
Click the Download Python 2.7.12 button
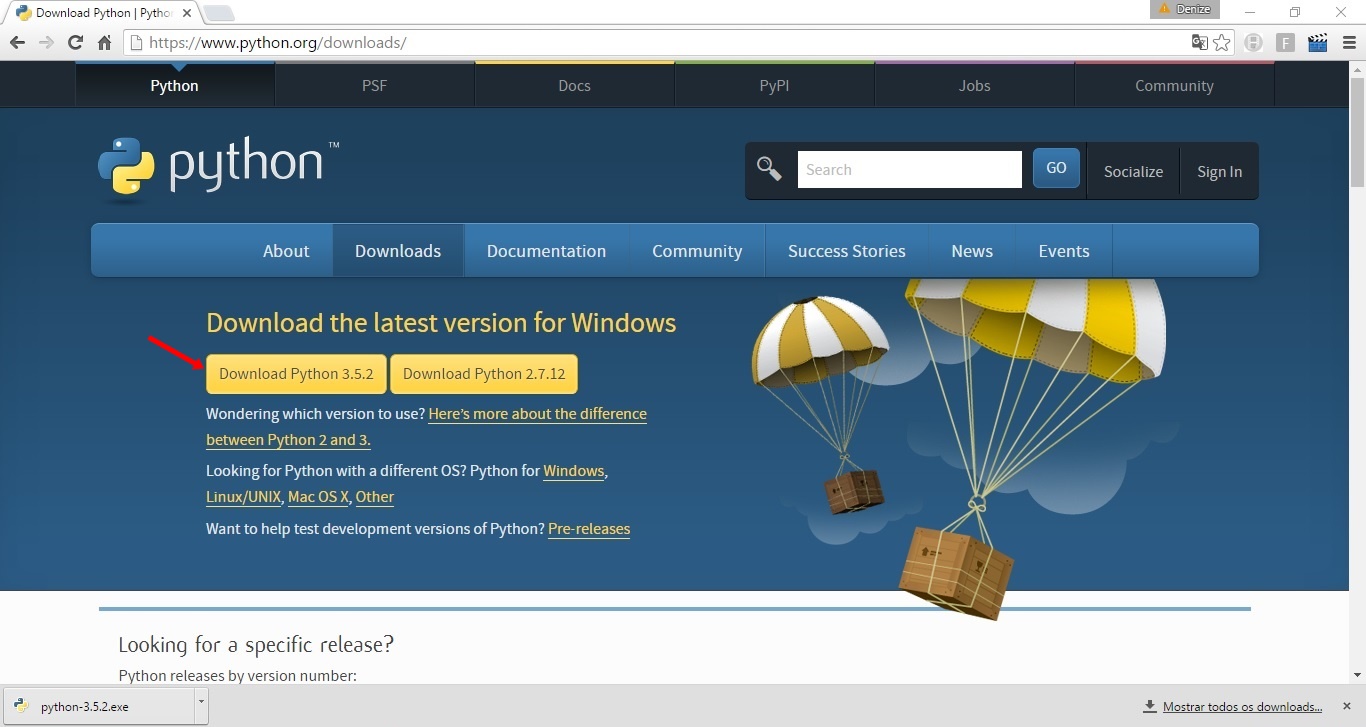484,374
